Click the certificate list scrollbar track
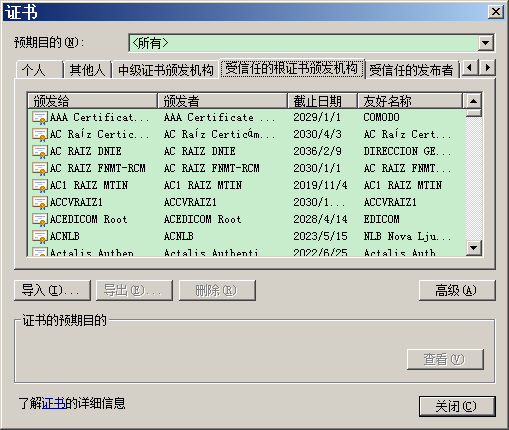 point(473,178)
